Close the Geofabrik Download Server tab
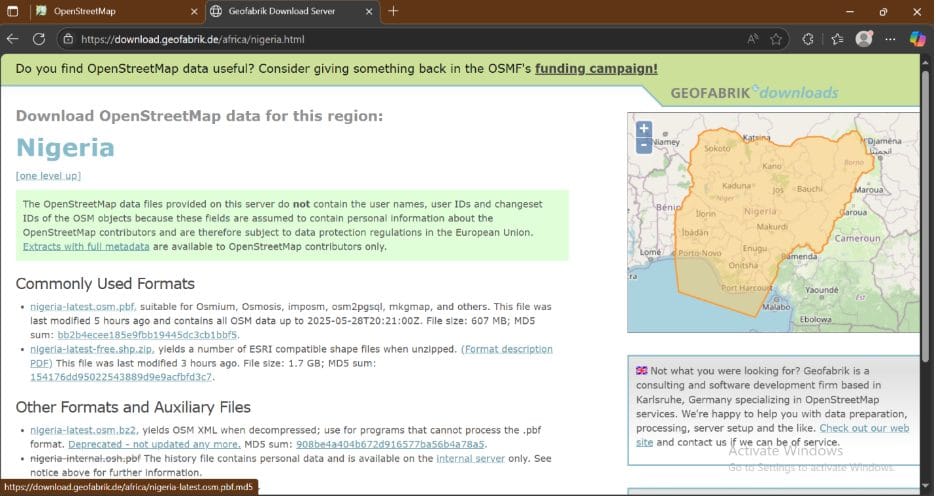936x496 pixels. click(369, 11)
